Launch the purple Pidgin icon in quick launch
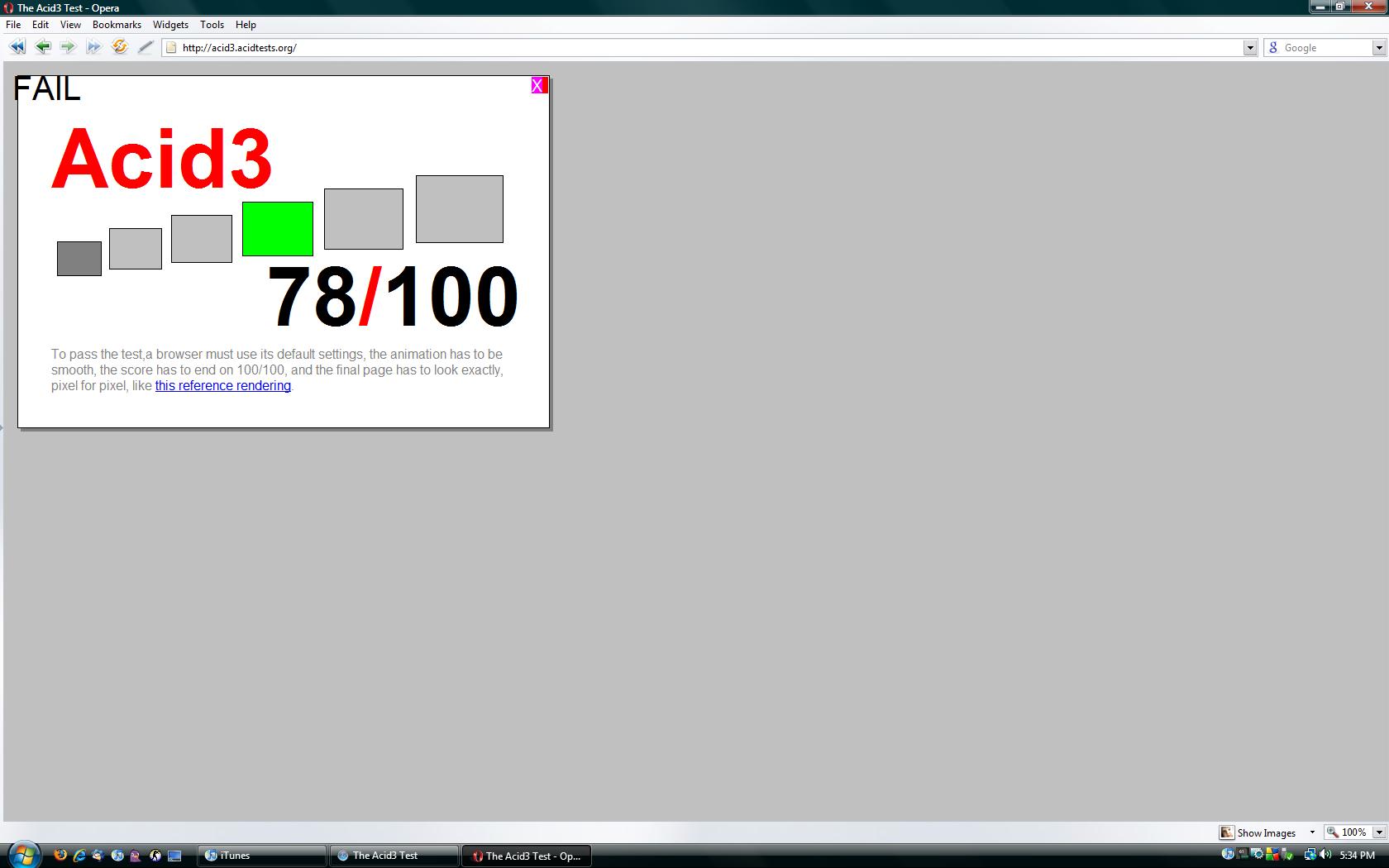Image resolution: width=1389 pixels, height=868 pixels. point(136,856)
